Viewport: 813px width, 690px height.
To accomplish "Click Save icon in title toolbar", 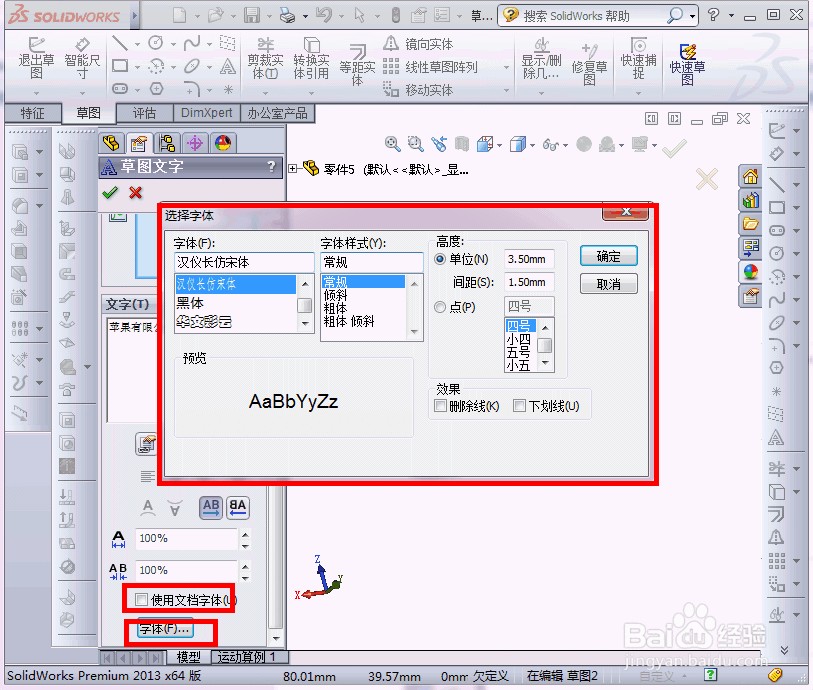I will 252,16.
